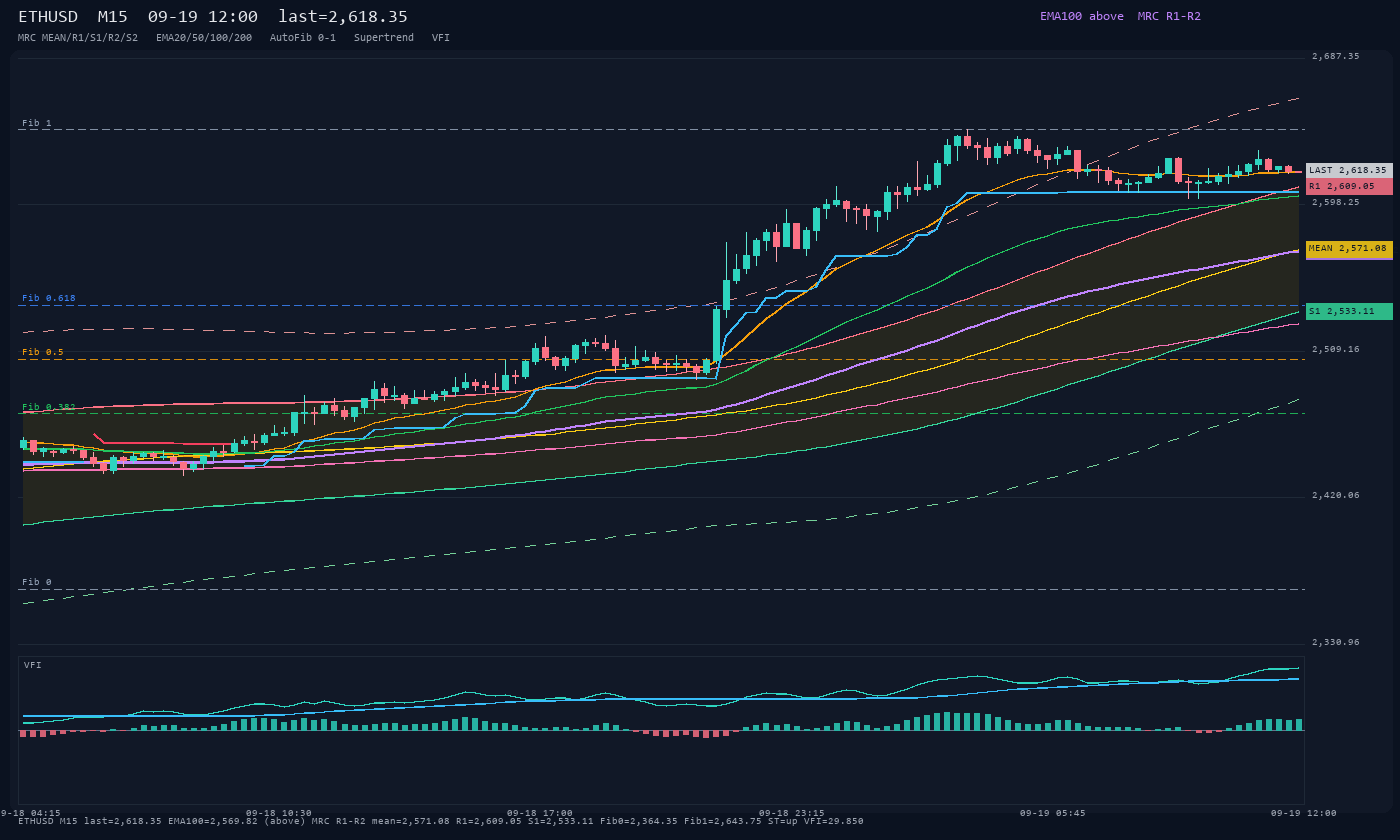Click the 09-19 05:45 time axis label
This screenshot has height=840, width=1400.
[x=1053, y=813]
